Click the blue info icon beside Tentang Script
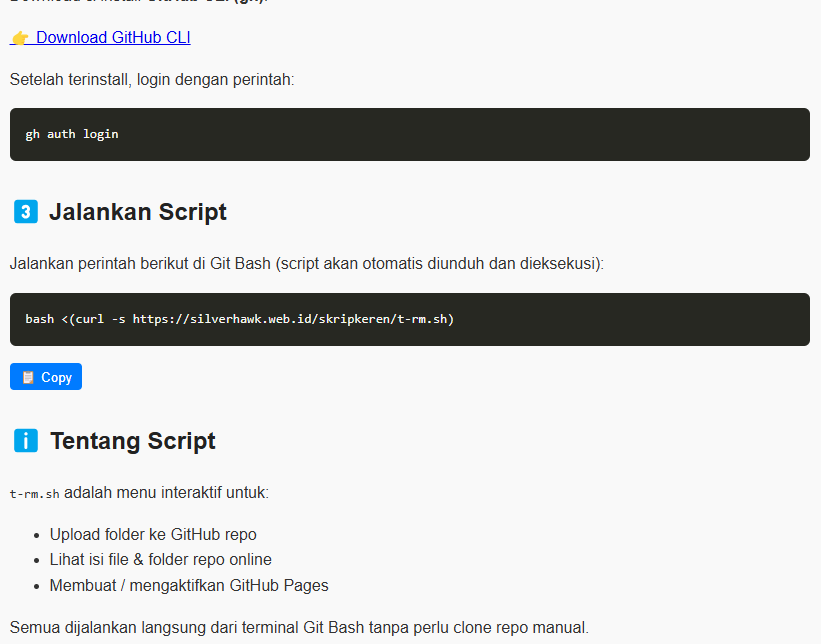This screenshot has height=644, width=821. (x=26, y=441)
